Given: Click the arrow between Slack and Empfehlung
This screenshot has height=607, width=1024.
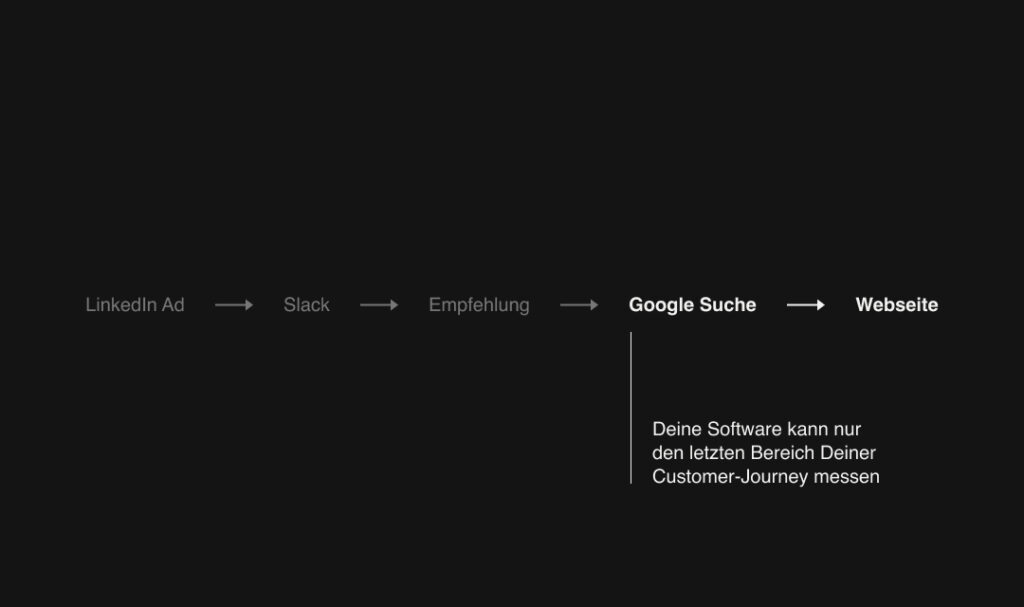Looking at the screenshot, I should click(x=379, y=305).
